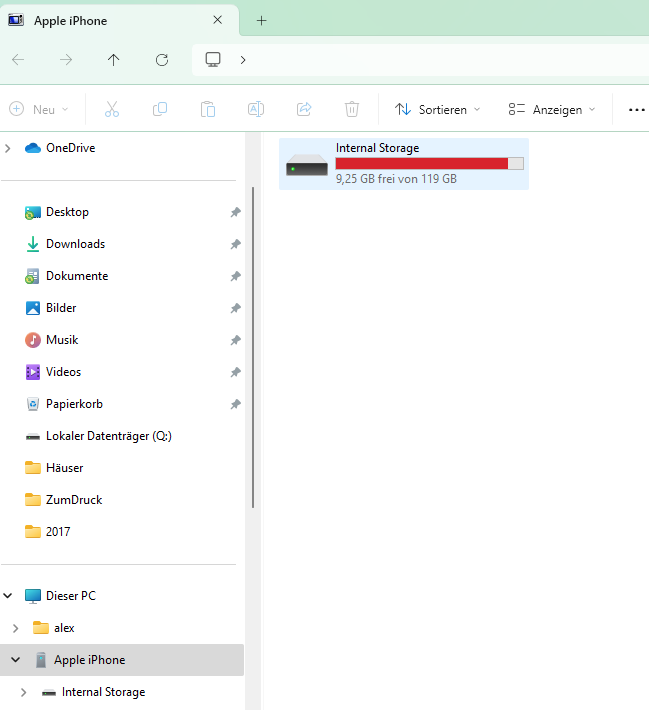Viewport: 649px width, 710px height.
Task: Click the Delete trash icon
Action: pyautogui.click(x=352, y=109)
